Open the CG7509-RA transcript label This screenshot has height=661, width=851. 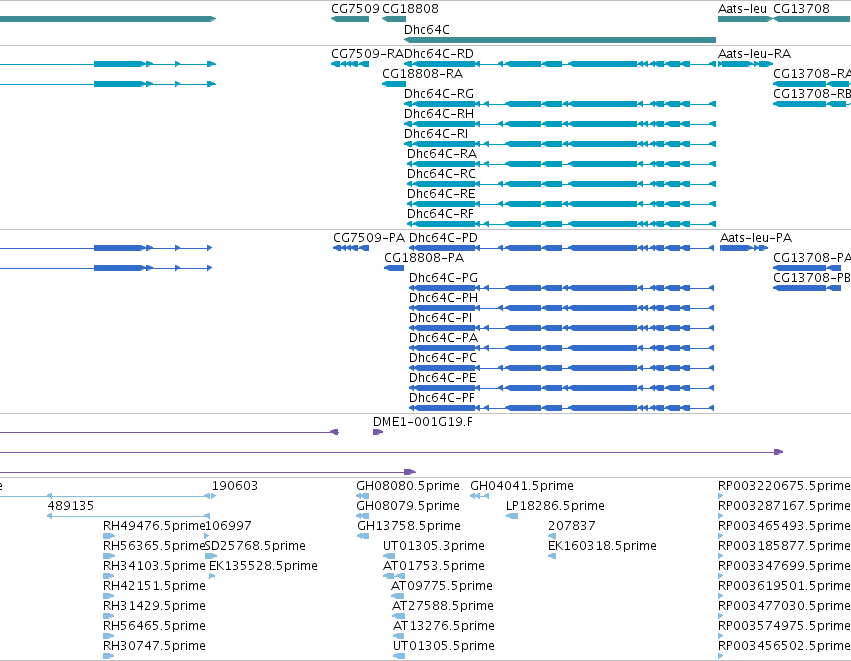[x=367, y=54]
